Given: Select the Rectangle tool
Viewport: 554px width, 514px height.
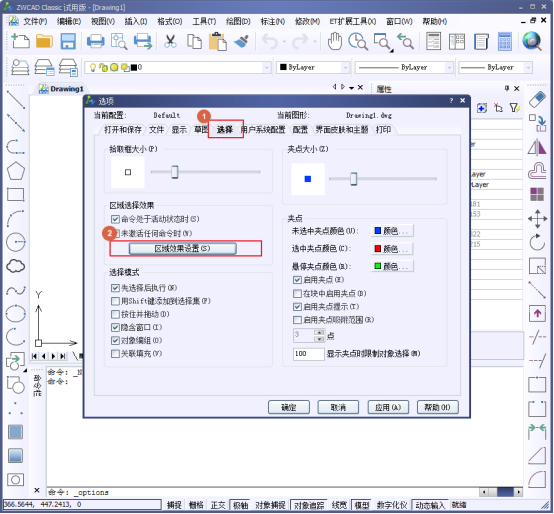Looking at the screenshot, I should [16, 194].
